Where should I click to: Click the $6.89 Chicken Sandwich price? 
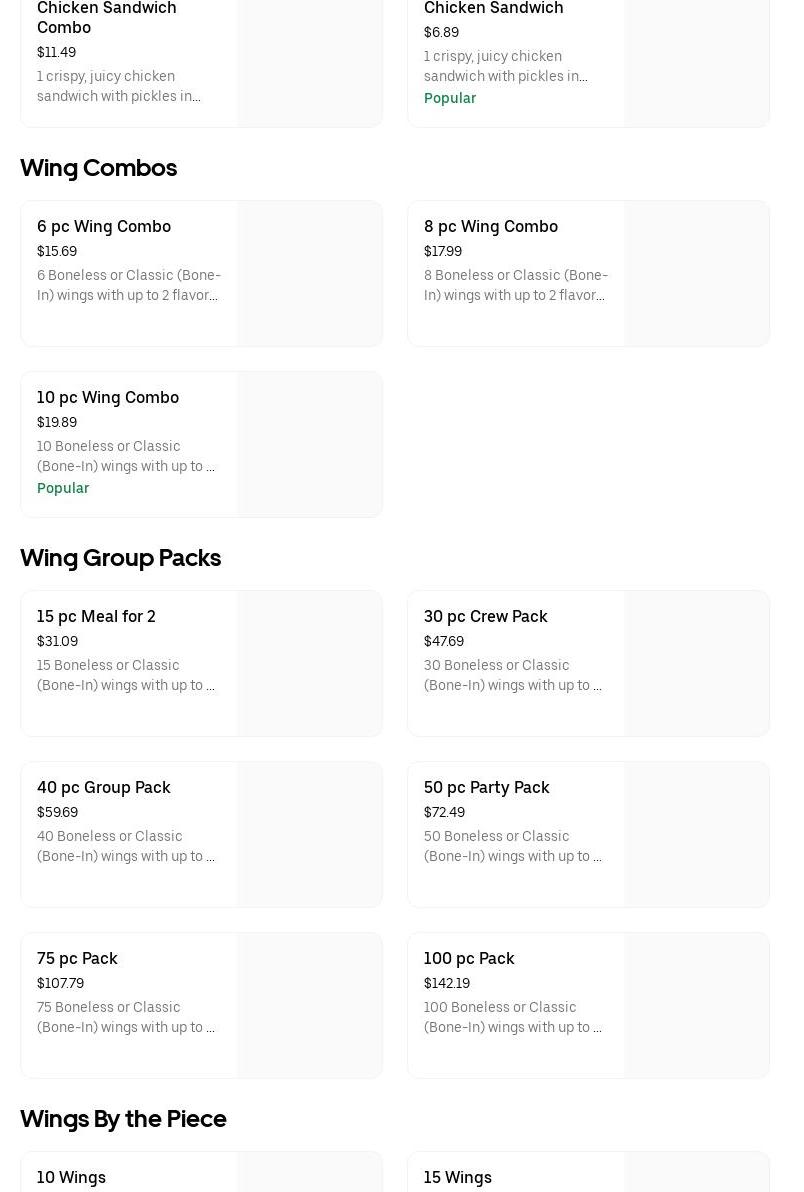441,32
